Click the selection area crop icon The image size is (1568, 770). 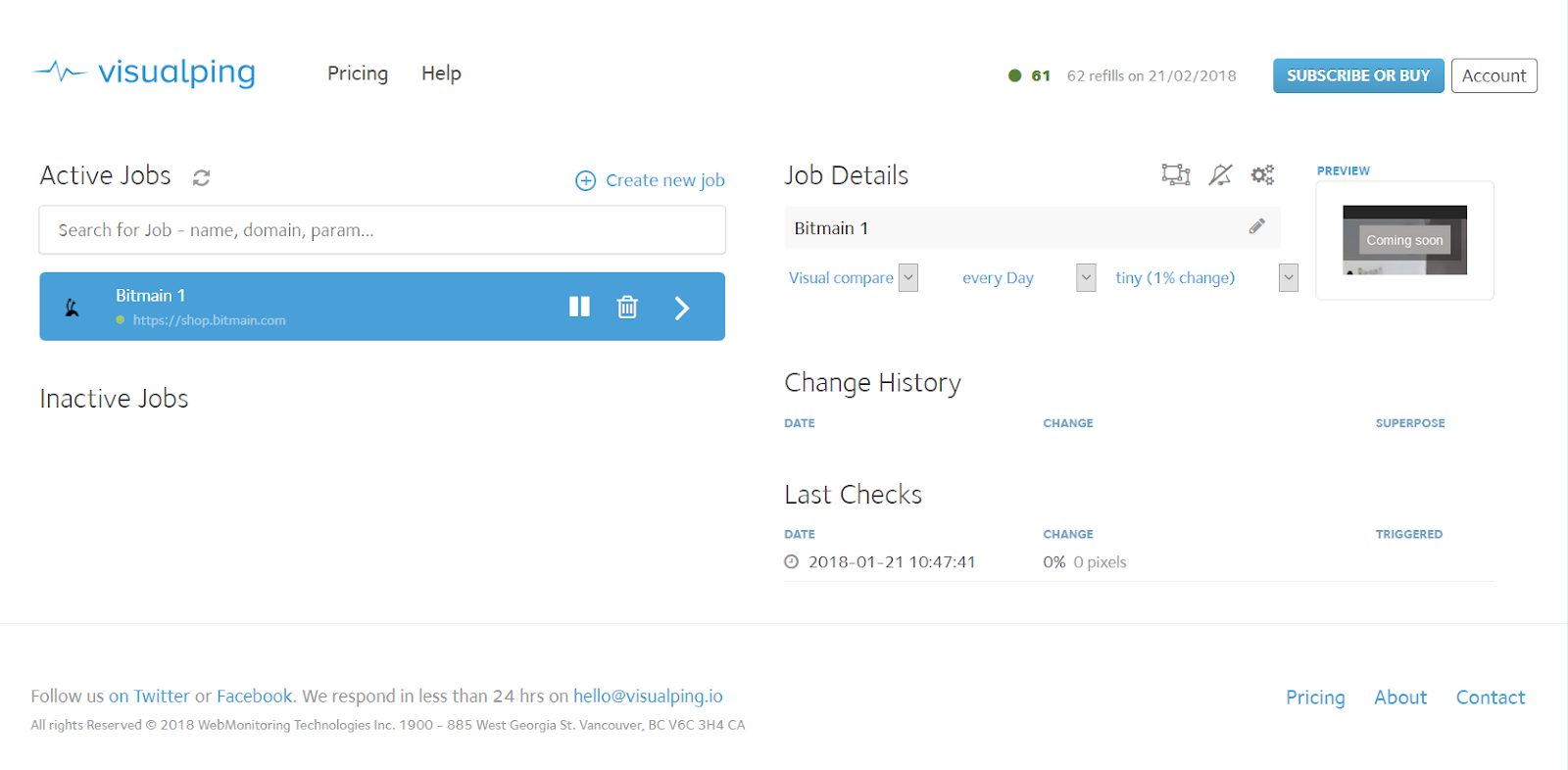[x=1175, y=175]
